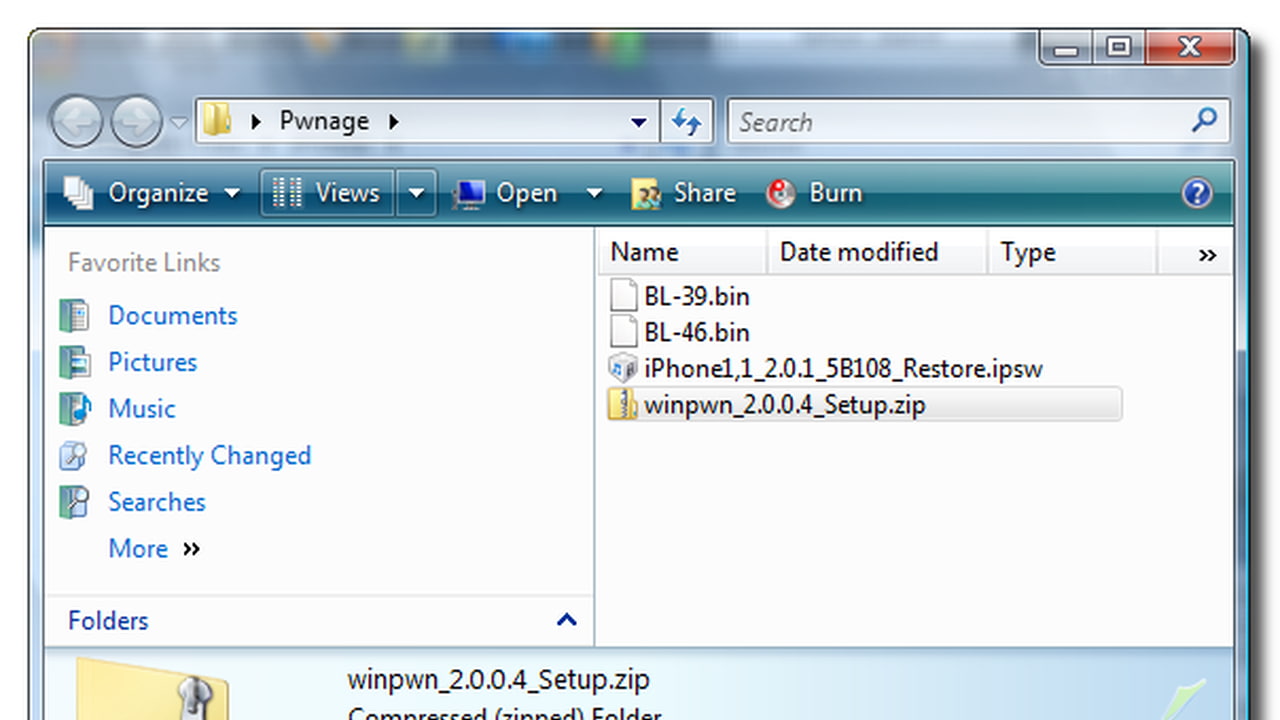1280x720 pixels.
Task: Sort files by Name column header
Action: 683,252
